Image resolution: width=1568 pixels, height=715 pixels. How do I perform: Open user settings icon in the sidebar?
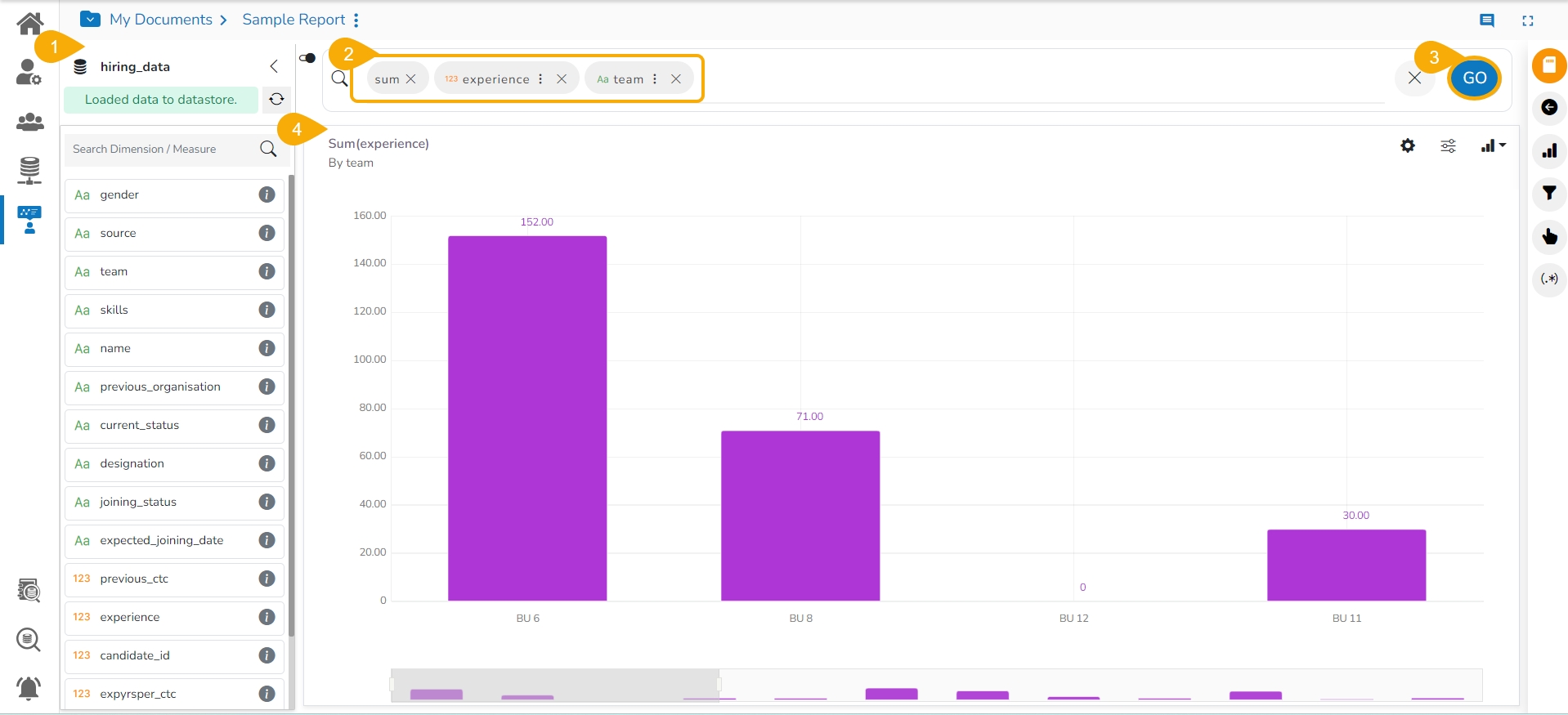29,73
